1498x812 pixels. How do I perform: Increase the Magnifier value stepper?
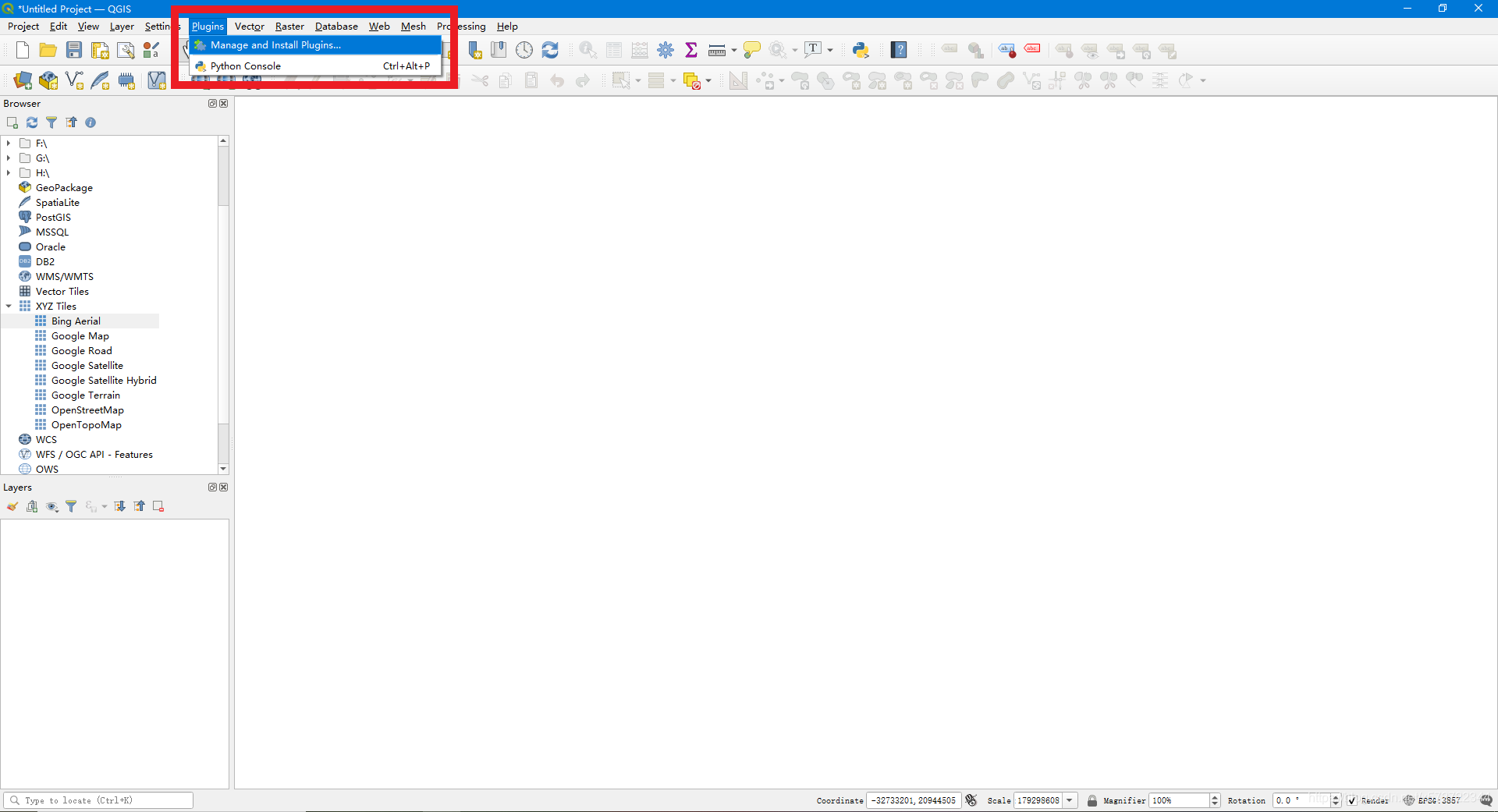[1215, 797]
